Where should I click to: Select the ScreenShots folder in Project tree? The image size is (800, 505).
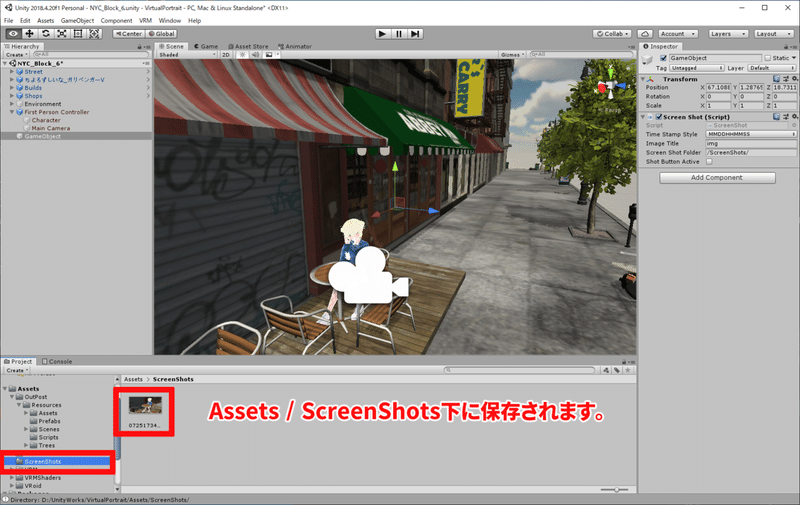point(57,462)
